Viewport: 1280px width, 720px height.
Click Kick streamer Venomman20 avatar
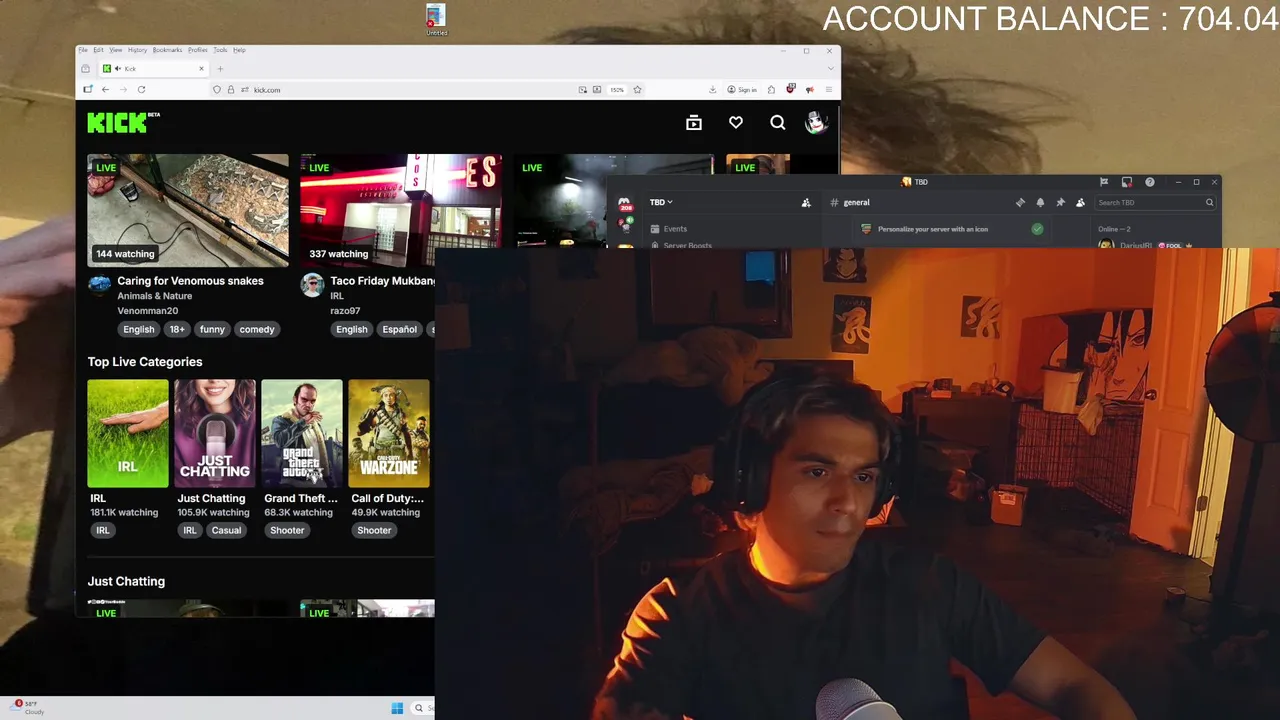click(x=99, y=284)
